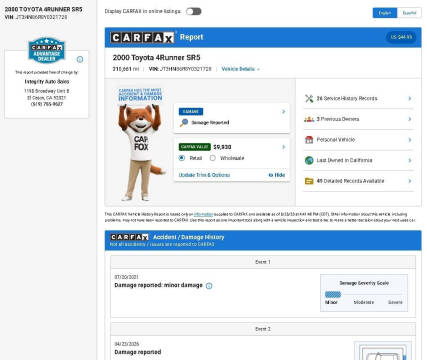
Task: Click the VIN number in report header
Action: pyautogui.click(x=186, y=69)
